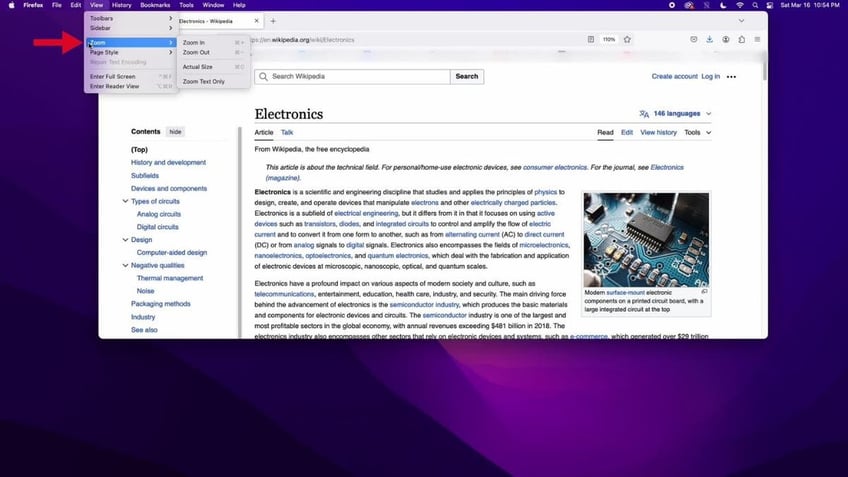
Task: Choose Zoom Out from submenu
Action: tap(214, 52)
